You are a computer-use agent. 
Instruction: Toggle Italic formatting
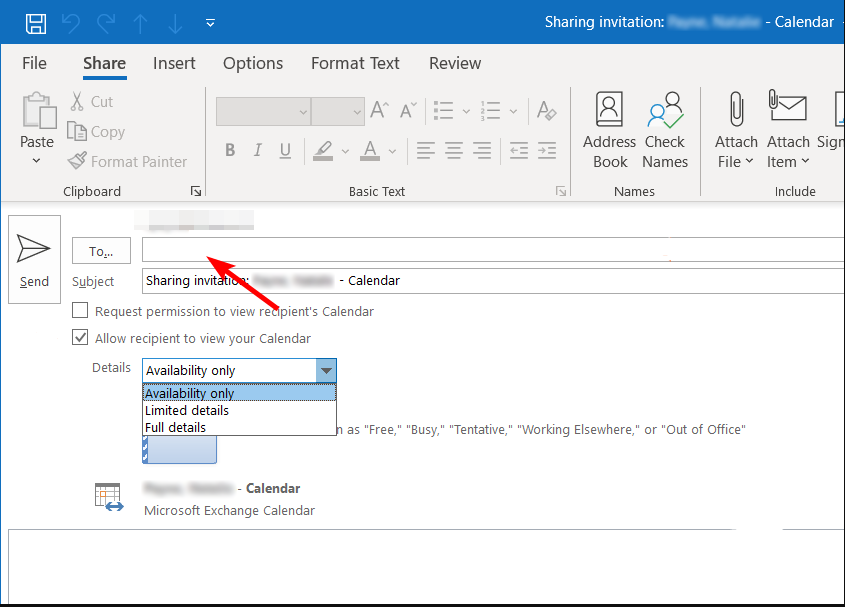258,150
